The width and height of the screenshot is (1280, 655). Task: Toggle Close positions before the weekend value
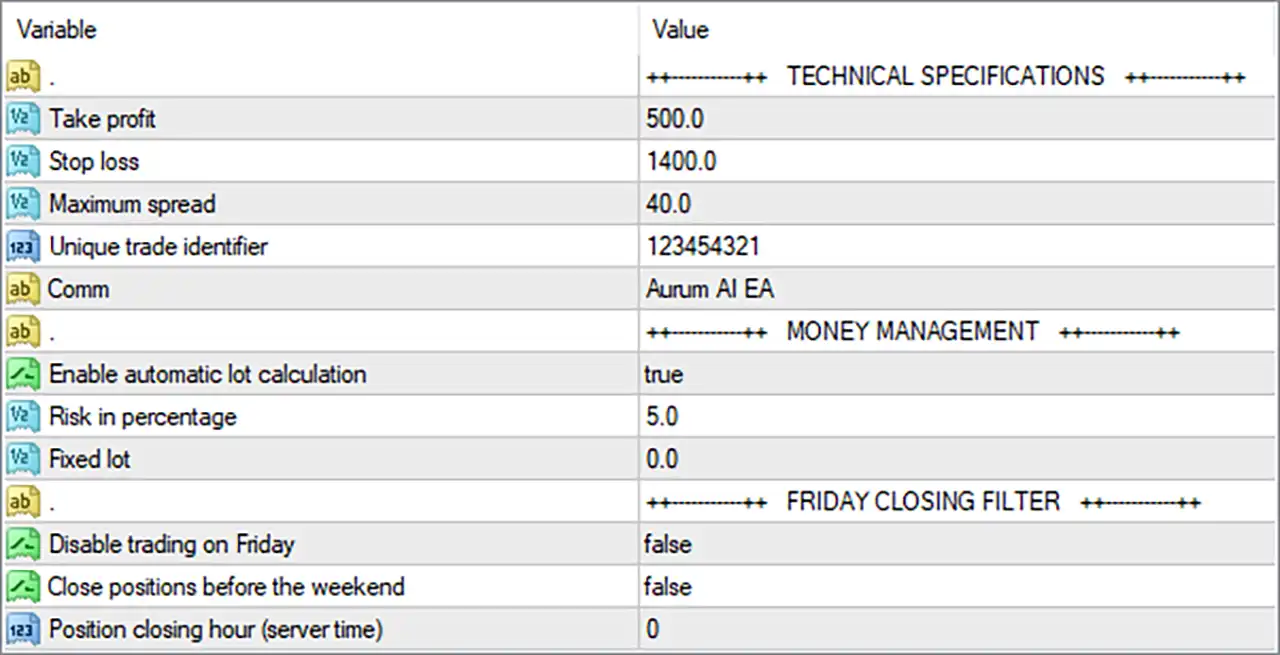point(668,587)
